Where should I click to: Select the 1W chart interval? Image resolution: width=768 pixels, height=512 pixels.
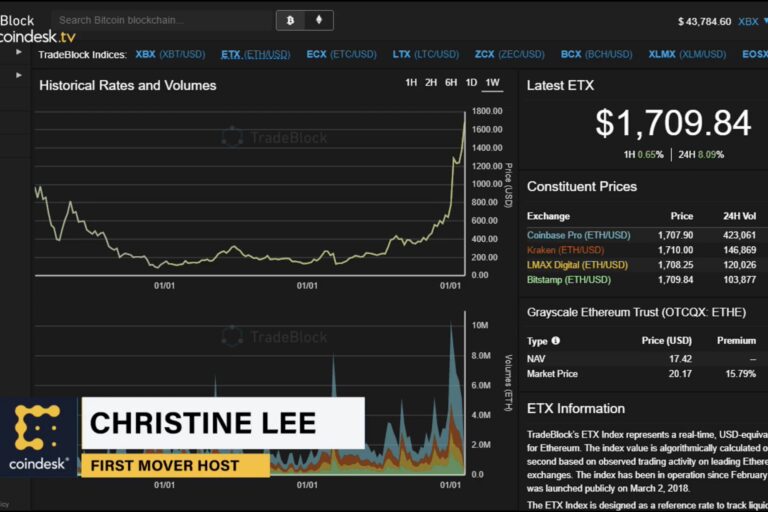click(493, 83)
